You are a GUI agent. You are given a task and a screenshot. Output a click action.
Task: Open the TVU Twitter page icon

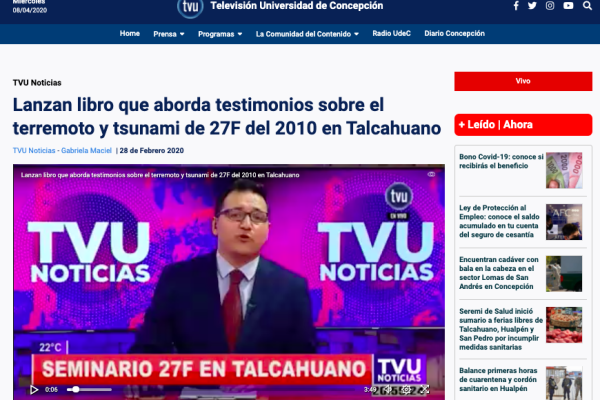(x=532, y=6)
